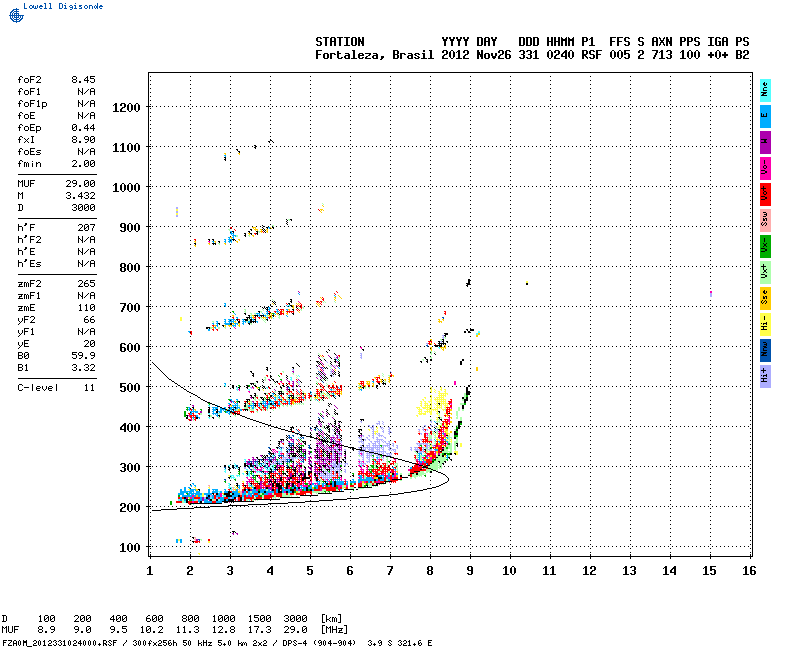Select the magenta Vo- legend swatch
Image resolution: width=800 pixels, height=650 pixels.
764,168
